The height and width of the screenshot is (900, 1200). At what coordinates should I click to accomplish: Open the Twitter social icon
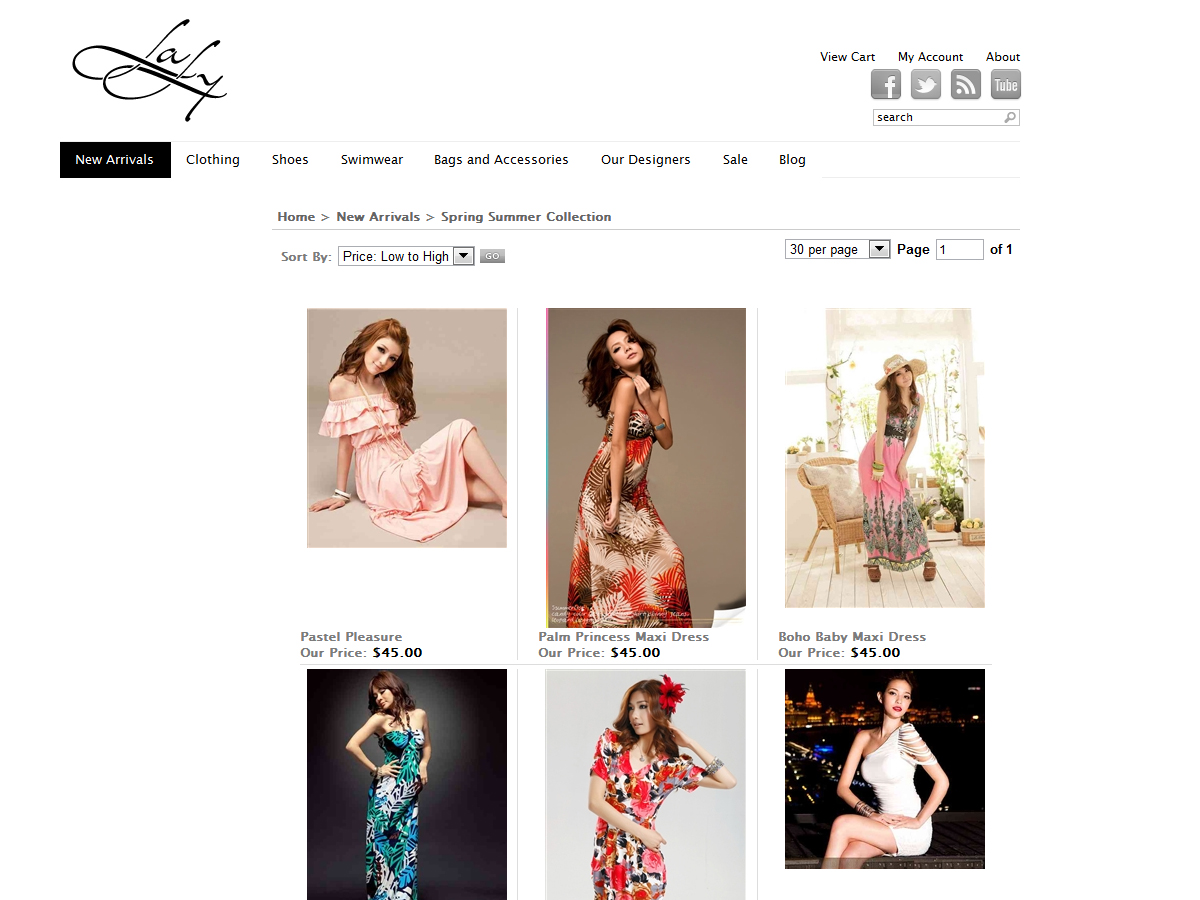[x=926, y=85]
